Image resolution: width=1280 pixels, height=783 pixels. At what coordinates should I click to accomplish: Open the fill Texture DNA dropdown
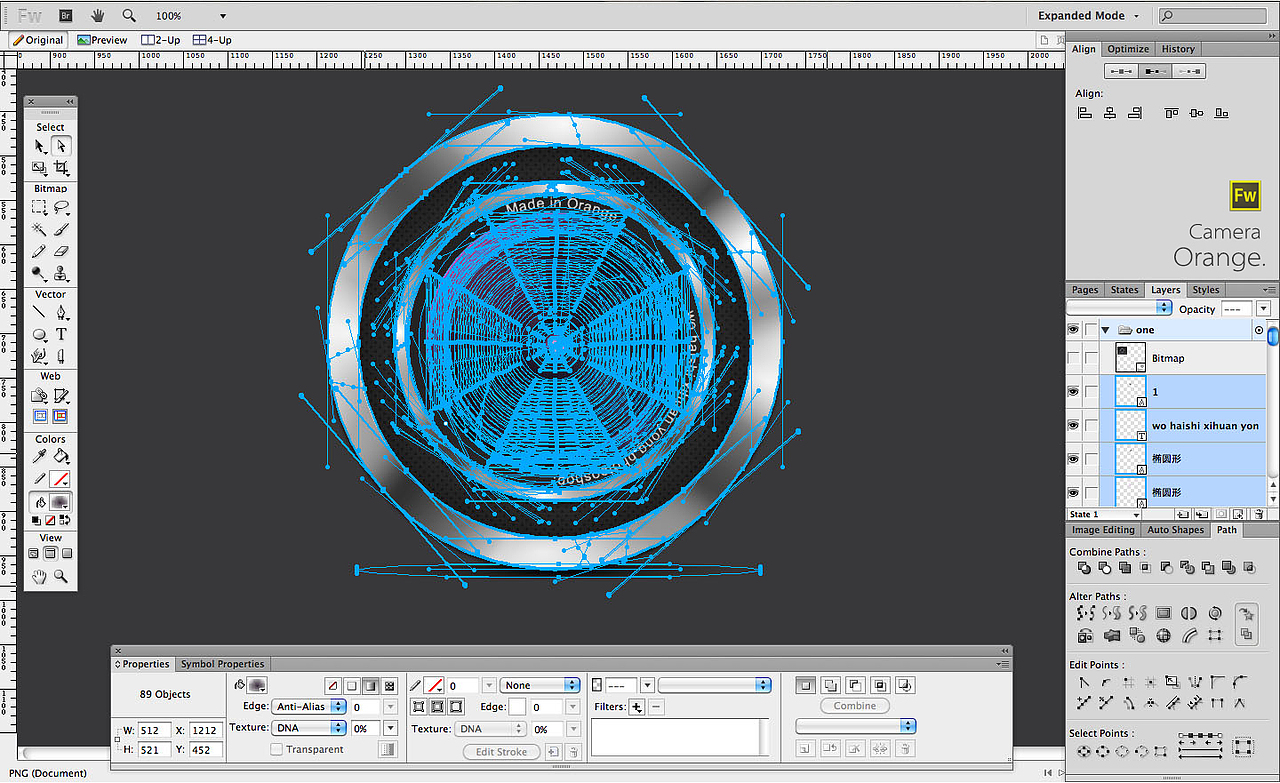(x=310, y=729)
